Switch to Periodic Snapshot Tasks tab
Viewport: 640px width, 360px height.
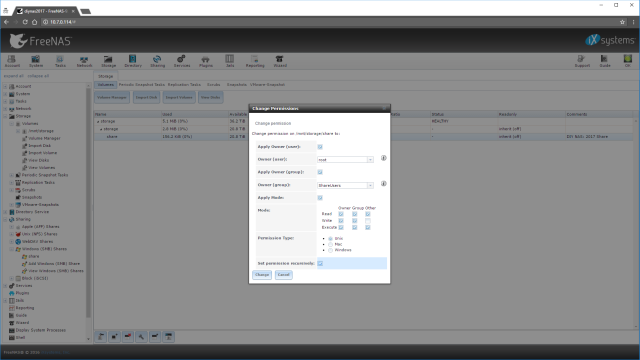pos(142,84)
